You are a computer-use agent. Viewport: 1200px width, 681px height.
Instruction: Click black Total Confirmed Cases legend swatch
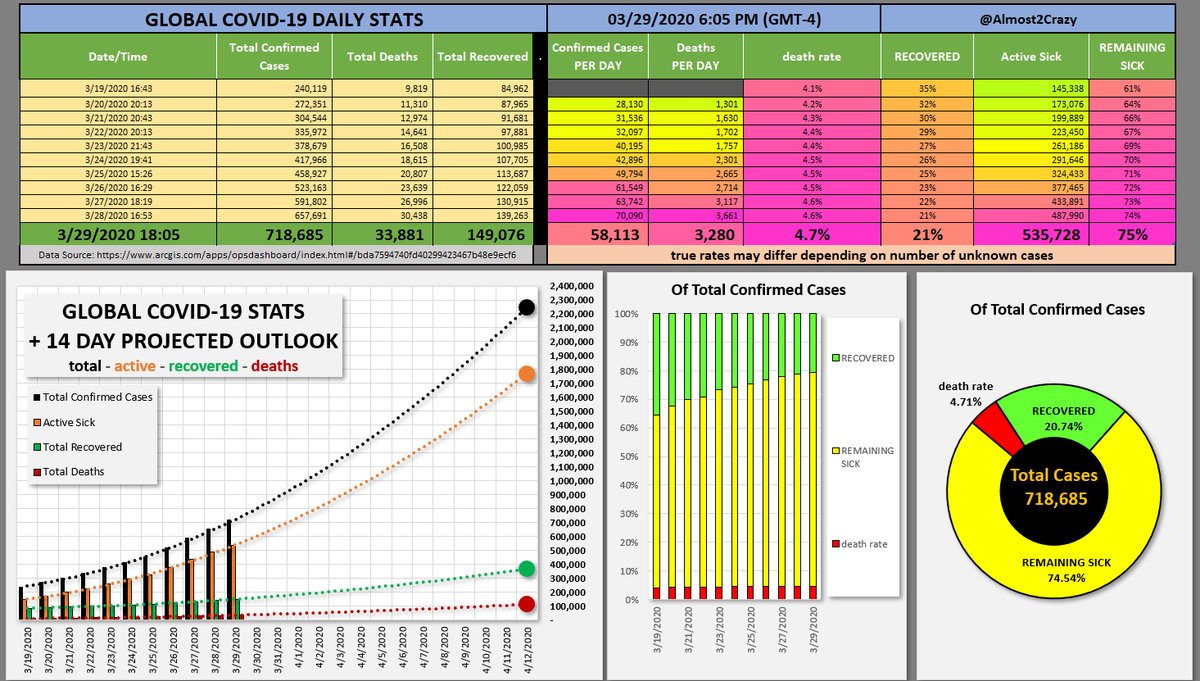pyautogui.click(x=36, y=396)
